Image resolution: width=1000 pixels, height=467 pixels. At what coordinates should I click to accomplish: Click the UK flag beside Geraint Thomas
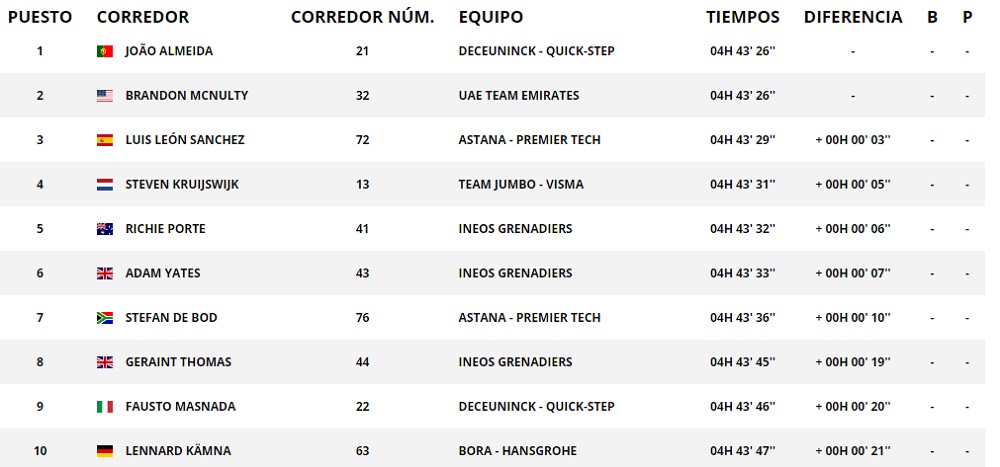pyautogui.click(x=105, y=362)
